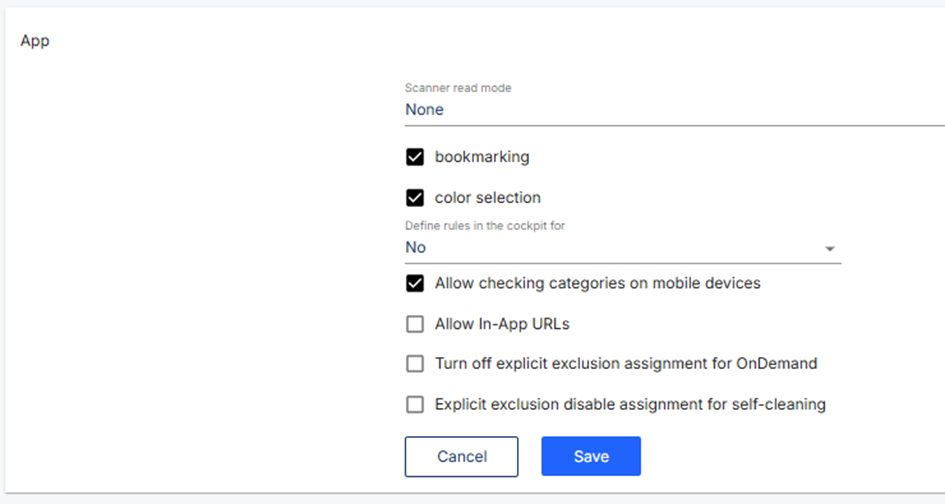Click the 'Scanner read mode' caption

point(458,88)
